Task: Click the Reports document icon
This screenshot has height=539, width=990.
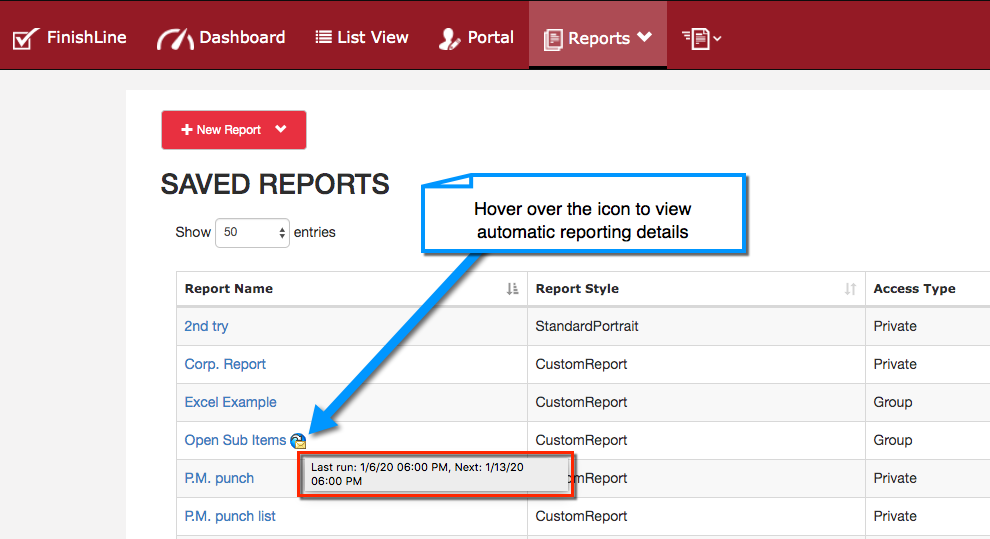Action: (x=553, y=39)
